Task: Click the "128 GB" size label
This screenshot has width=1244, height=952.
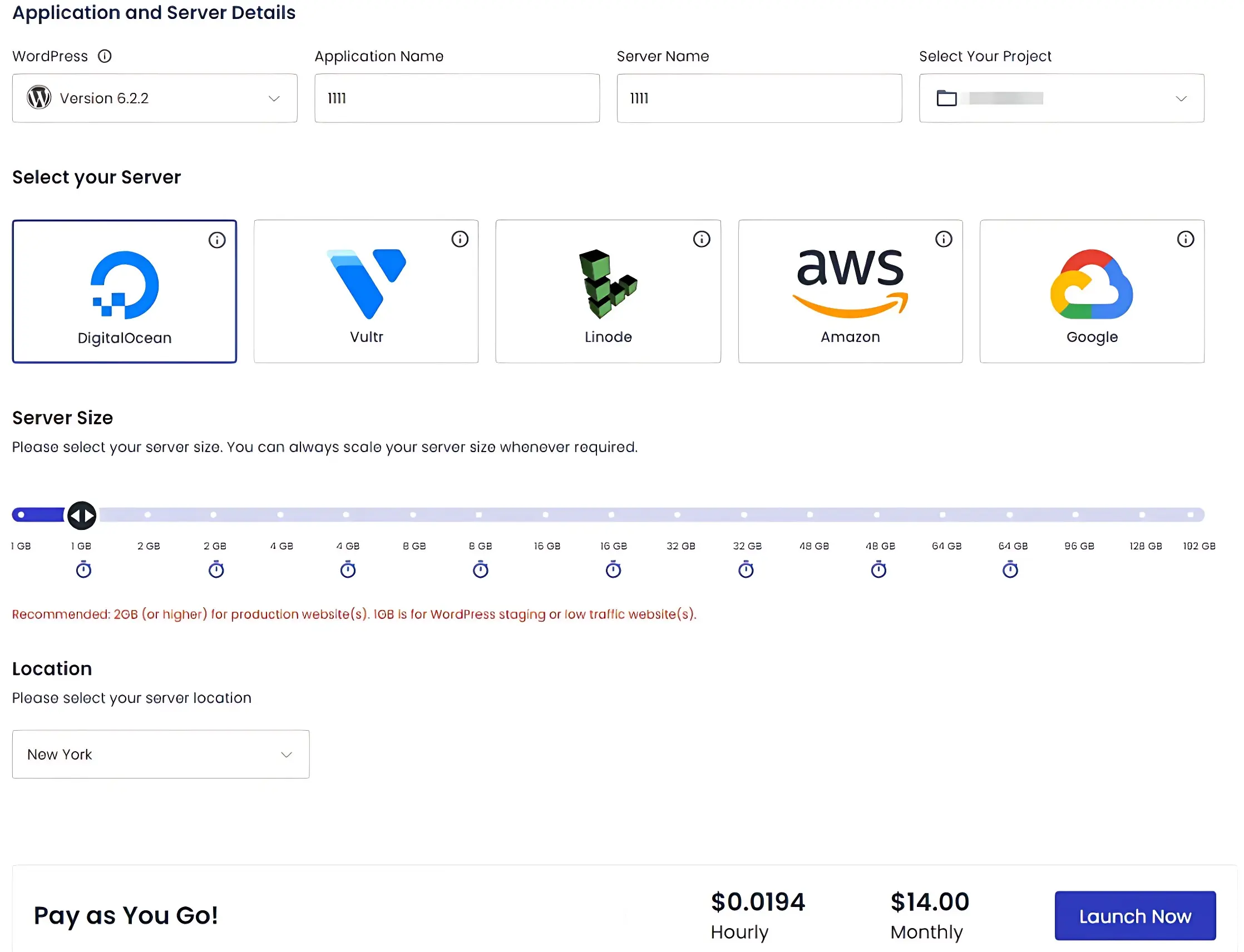Action: click(x=1146, y=546)
